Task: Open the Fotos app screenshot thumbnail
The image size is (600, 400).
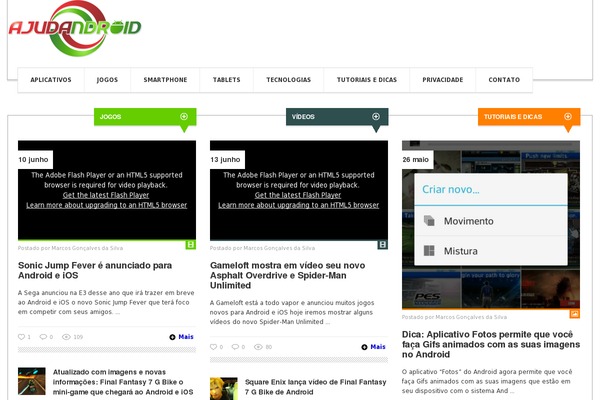Action: [x=491, y=225]
